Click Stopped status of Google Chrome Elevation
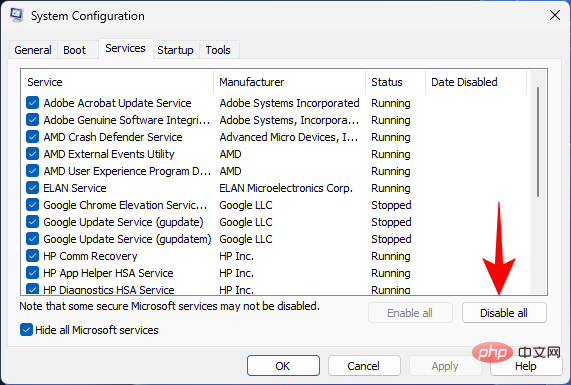571x385 pixels. pyautogui.click(x=391, y=205)
